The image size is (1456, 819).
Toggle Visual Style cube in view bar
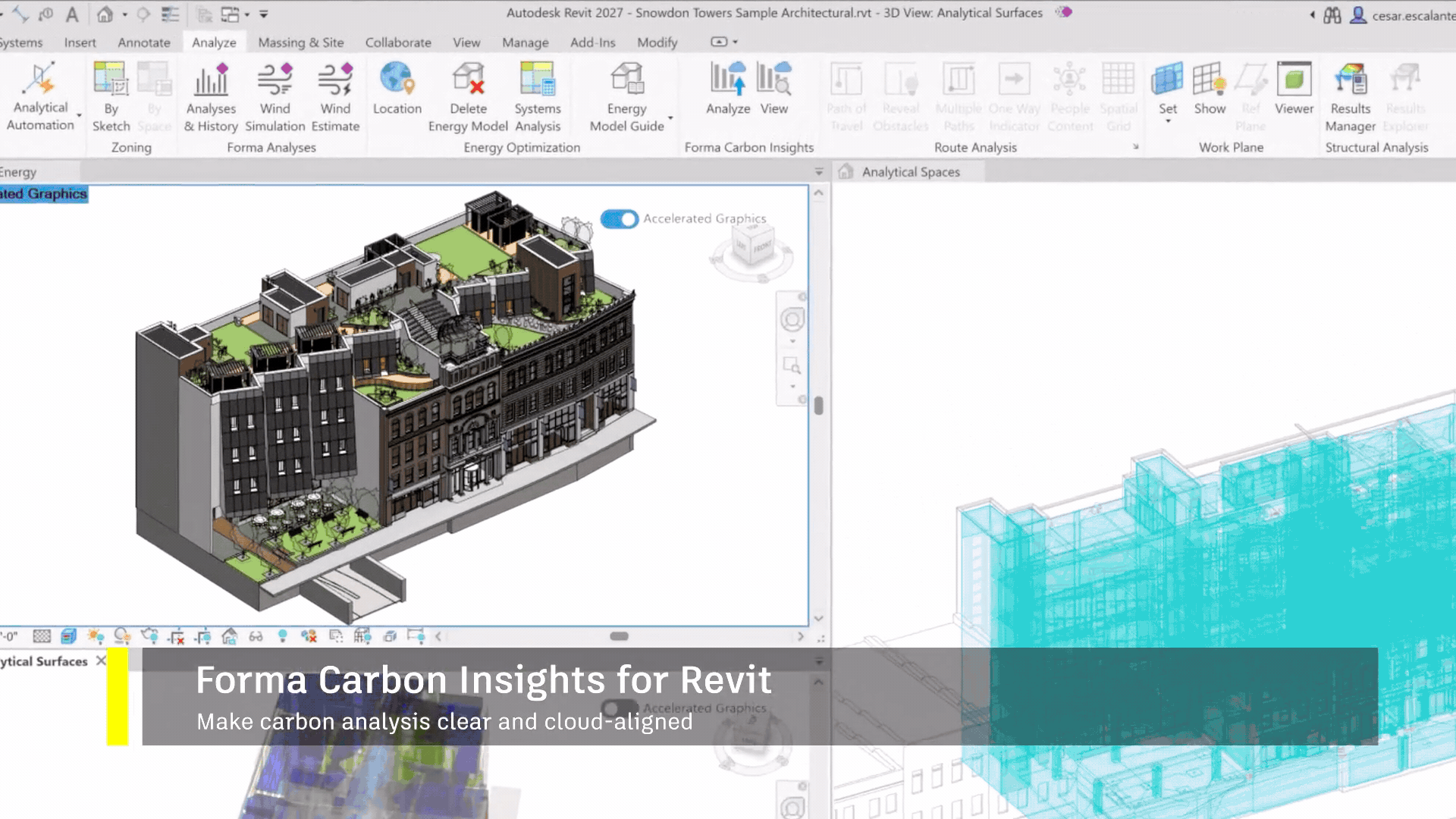pos(69,636)
